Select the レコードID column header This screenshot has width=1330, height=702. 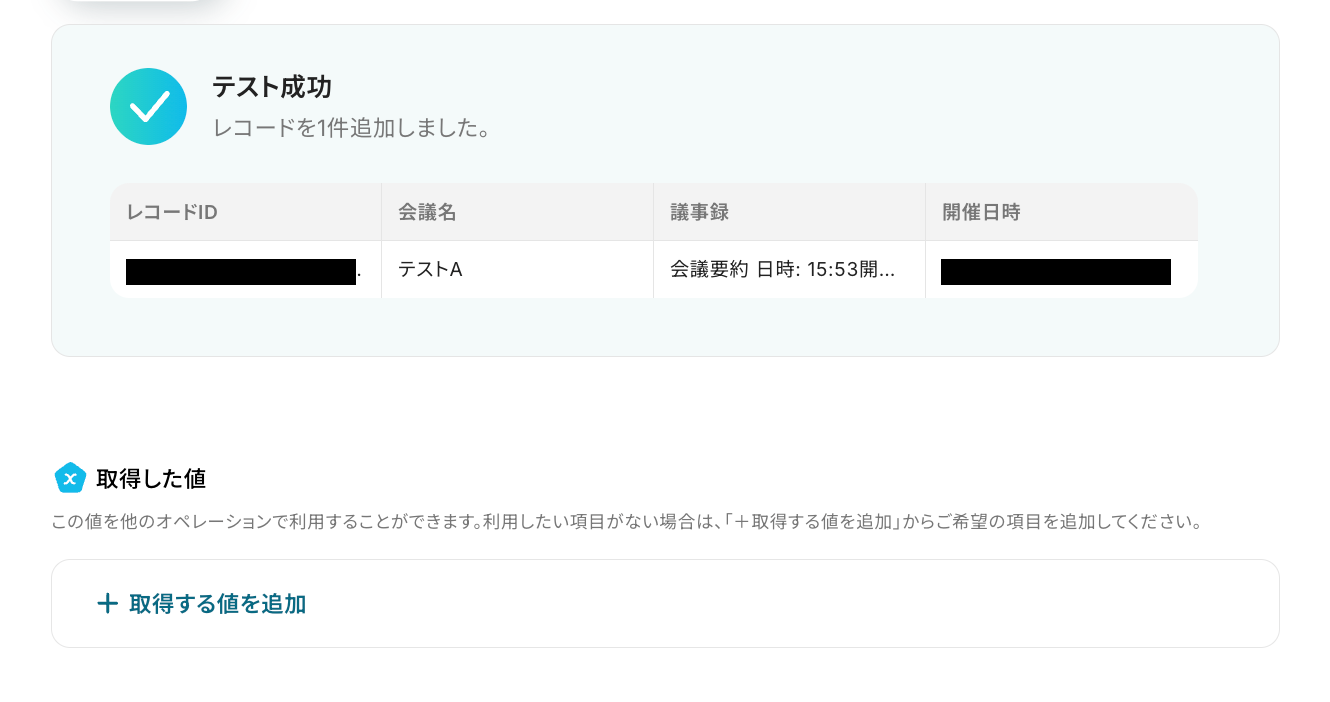click(x=172, y=212)
